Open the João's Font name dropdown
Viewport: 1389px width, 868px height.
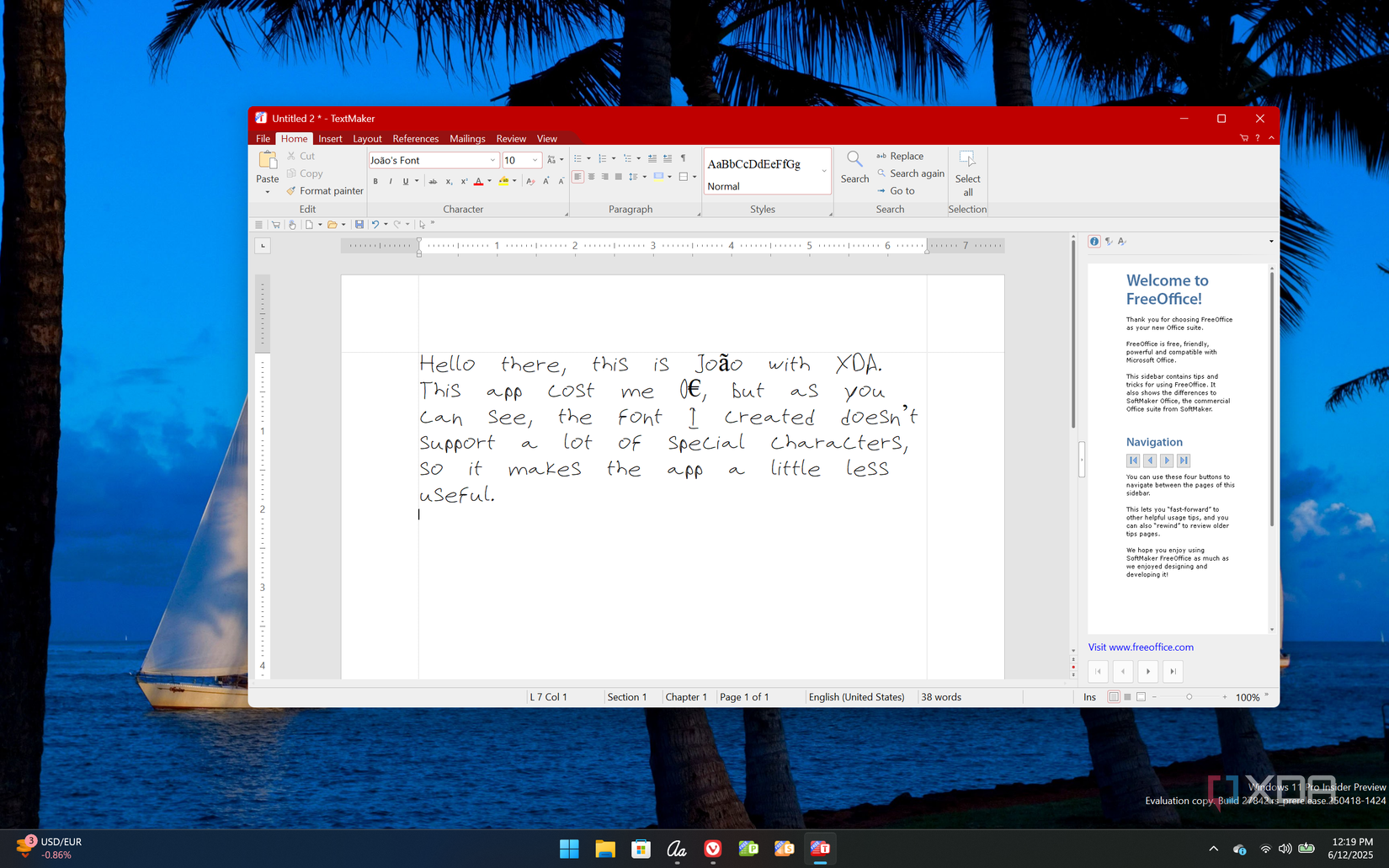click(x=492, y=160)
